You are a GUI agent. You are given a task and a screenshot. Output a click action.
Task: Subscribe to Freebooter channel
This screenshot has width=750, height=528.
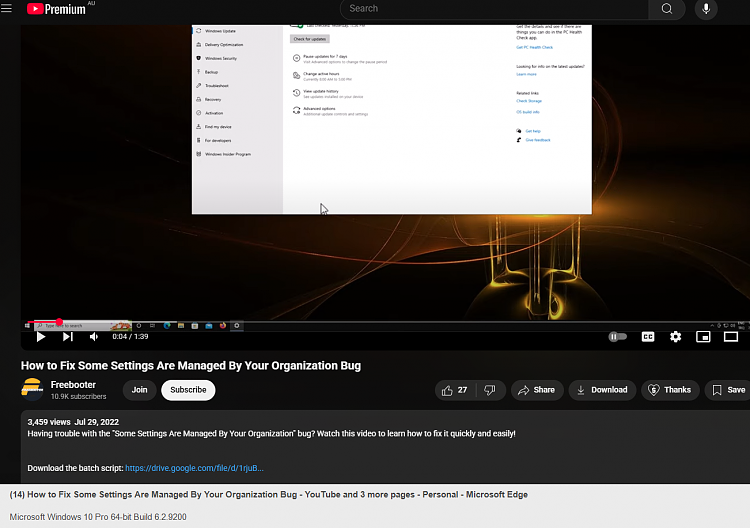pyautogui.click(x=188, y=390)
